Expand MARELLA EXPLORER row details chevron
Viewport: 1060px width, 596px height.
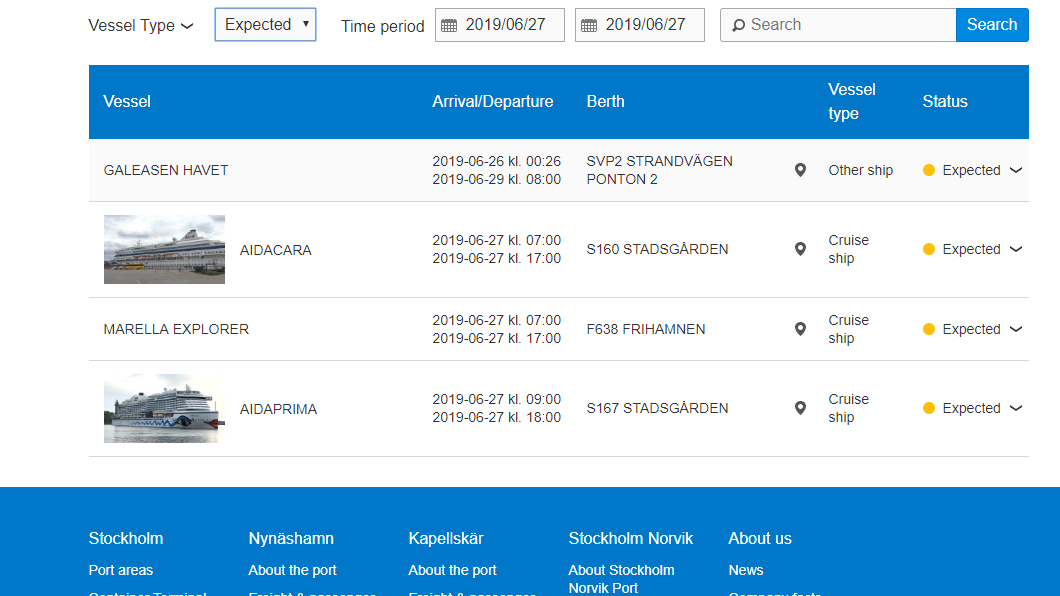[x=1016, y=329]
